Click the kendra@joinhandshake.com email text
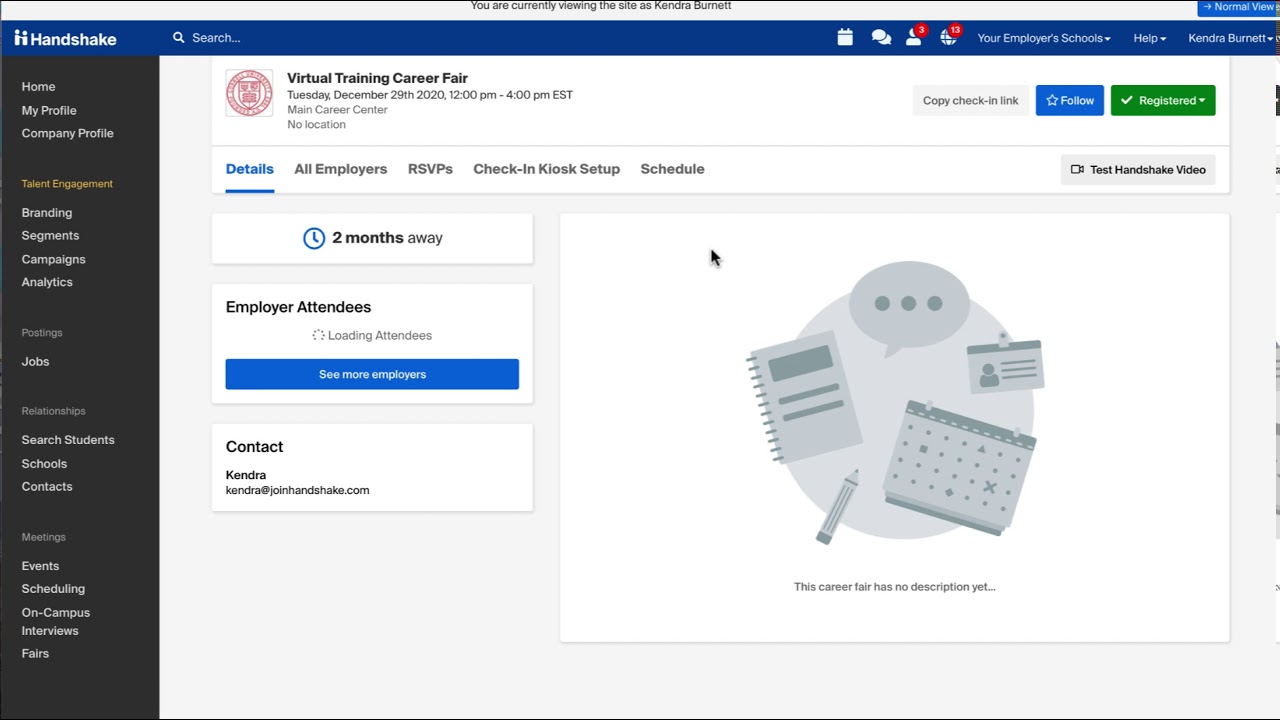The image size is (1280, 720). tap(297, 490)
